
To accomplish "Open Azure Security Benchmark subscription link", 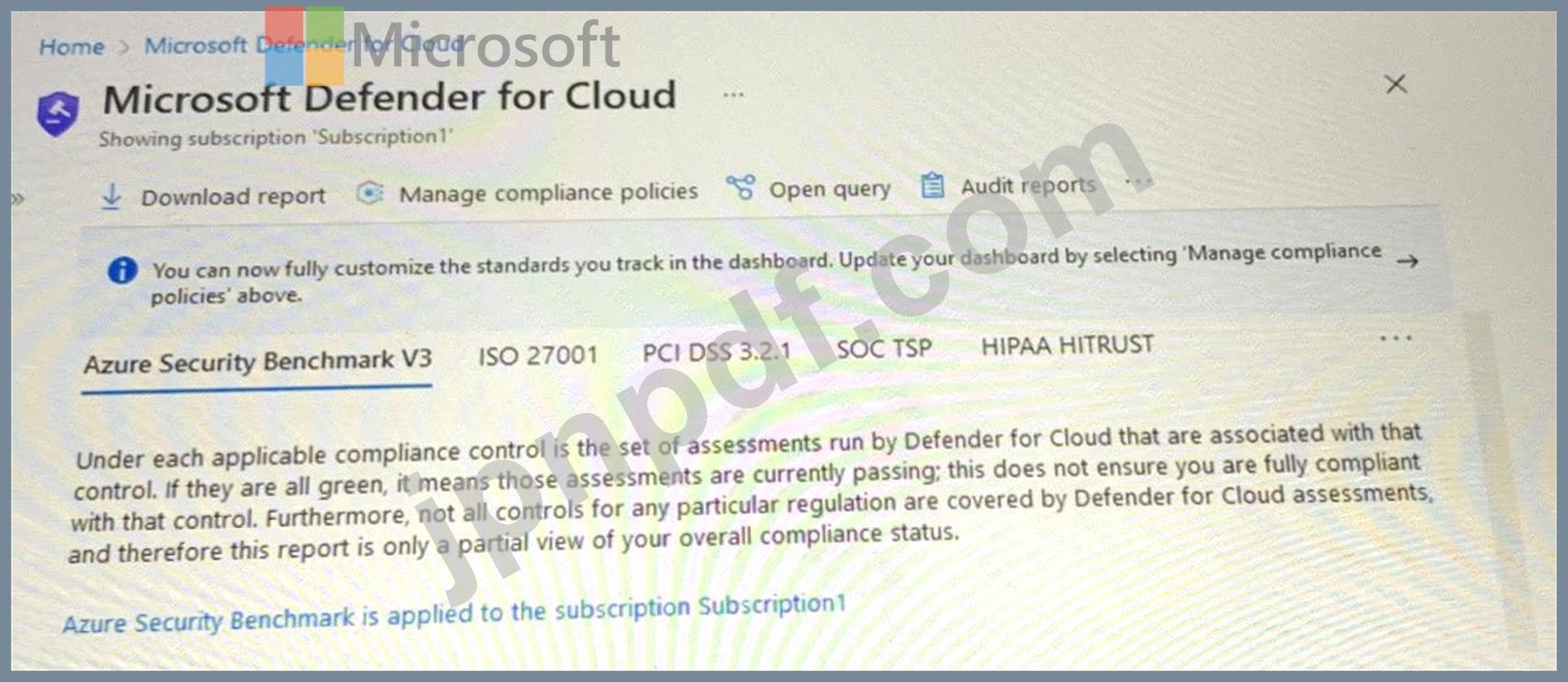I will (x=454, y=613).
